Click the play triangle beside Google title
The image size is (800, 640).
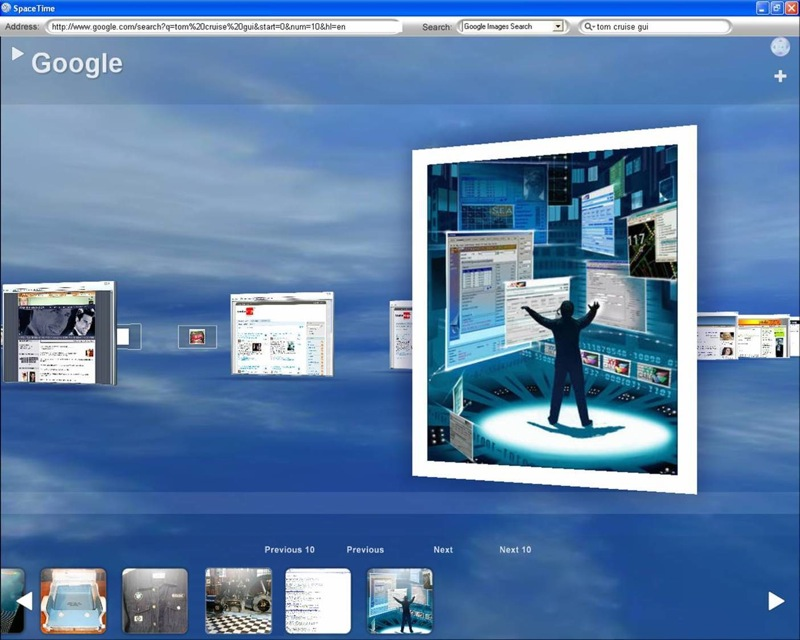pyautogui.click(x=17, y=53)
